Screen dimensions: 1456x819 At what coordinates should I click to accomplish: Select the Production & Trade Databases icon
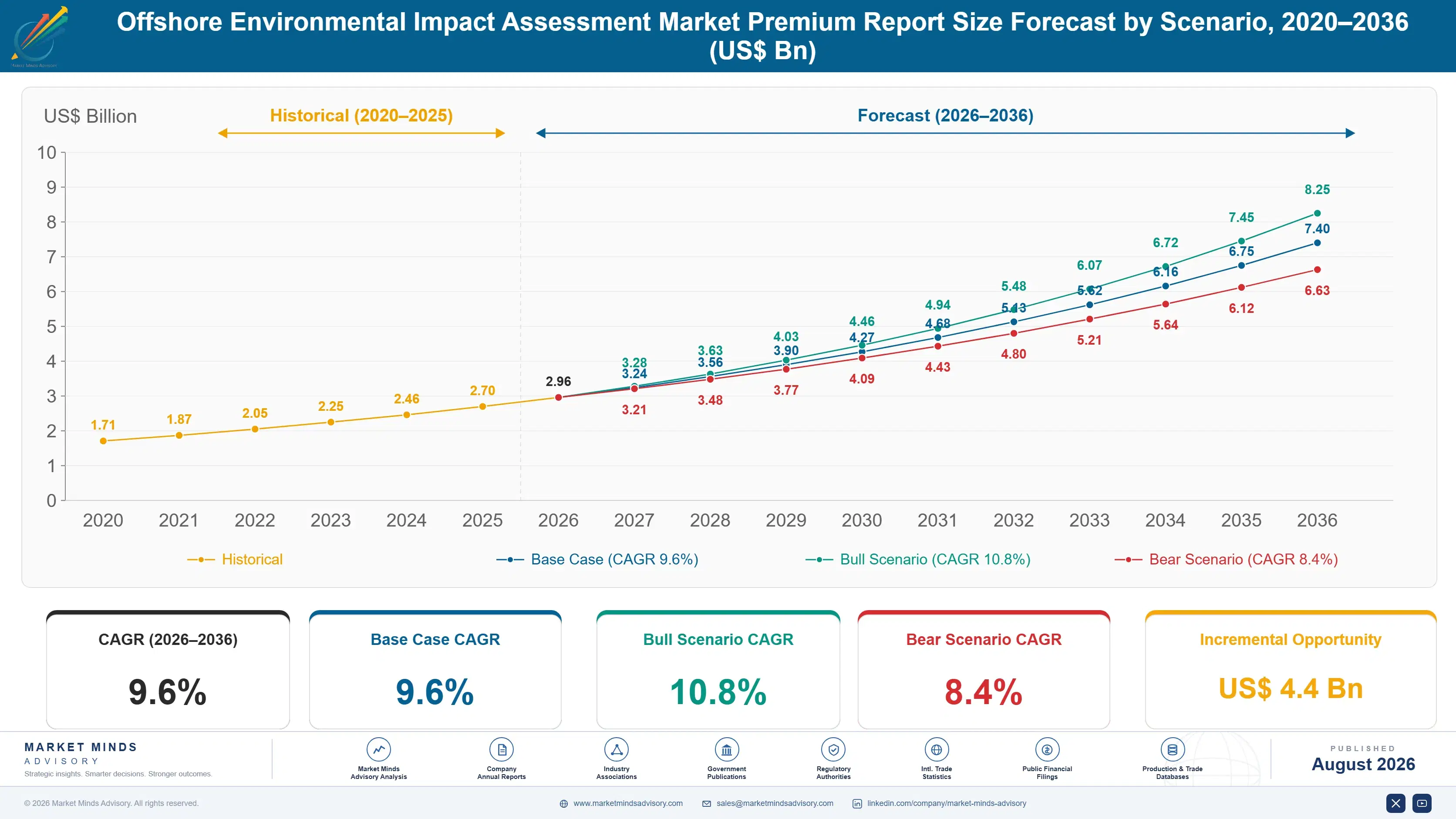1172,749
